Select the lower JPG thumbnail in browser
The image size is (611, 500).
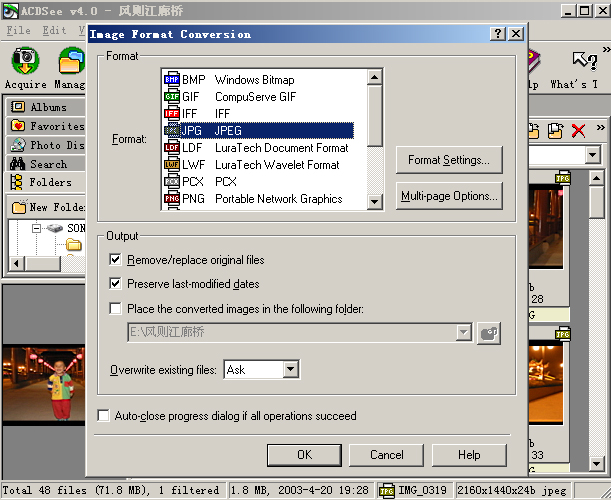click(x=546, y=382)
